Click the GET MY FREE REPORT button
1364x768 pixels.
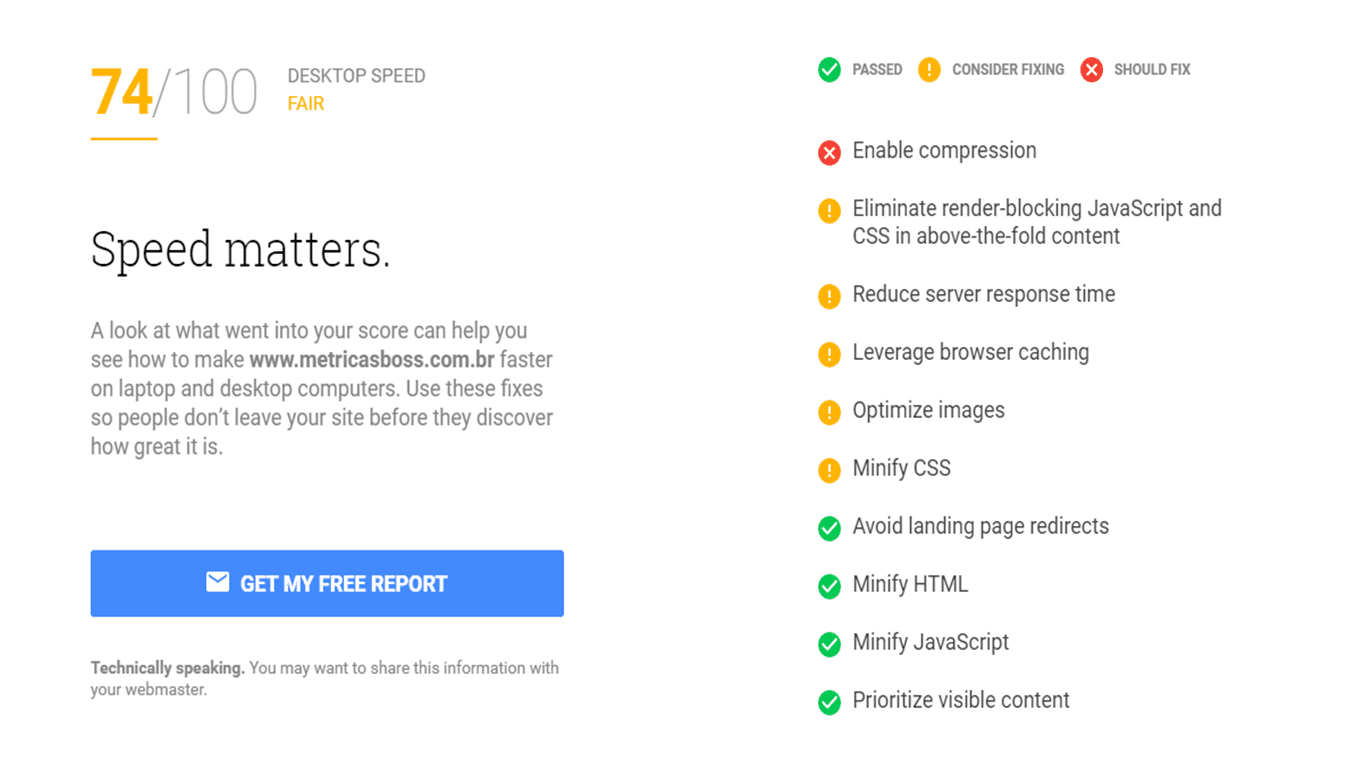pyautogui.click(x=327, y=583)
